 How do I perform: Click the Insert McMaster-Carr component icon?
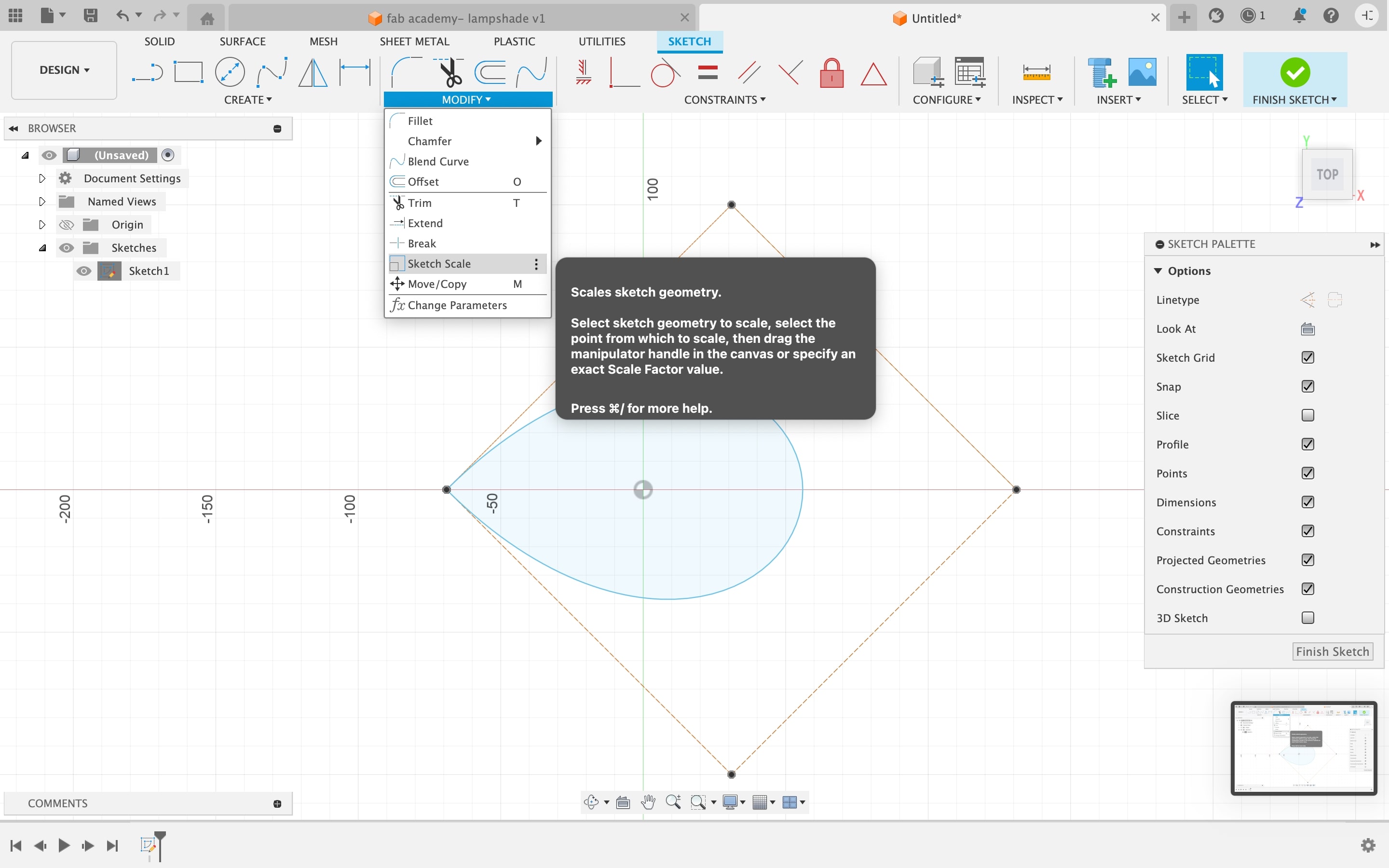point(1102,73)
